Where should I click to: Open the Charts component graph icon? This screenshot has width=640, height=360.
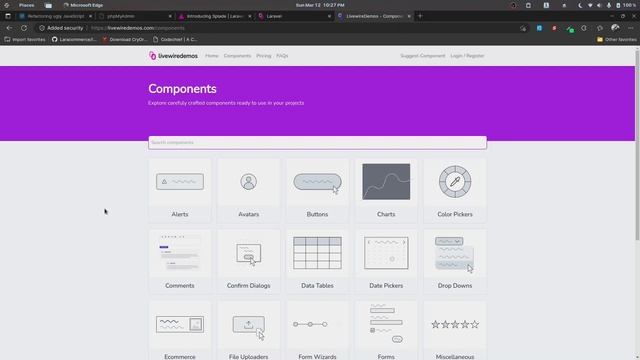click(x=386, y=182)
